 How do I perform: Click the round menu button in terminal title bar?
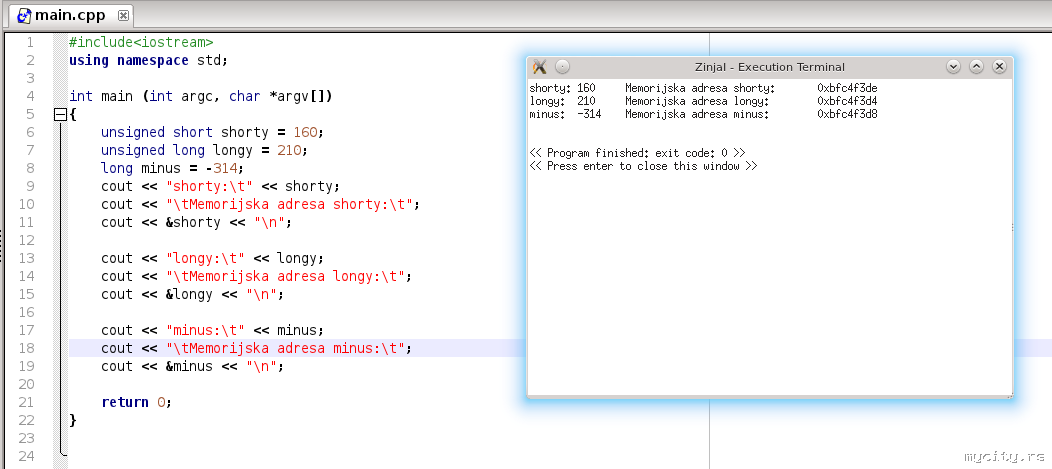pos(562,66)
